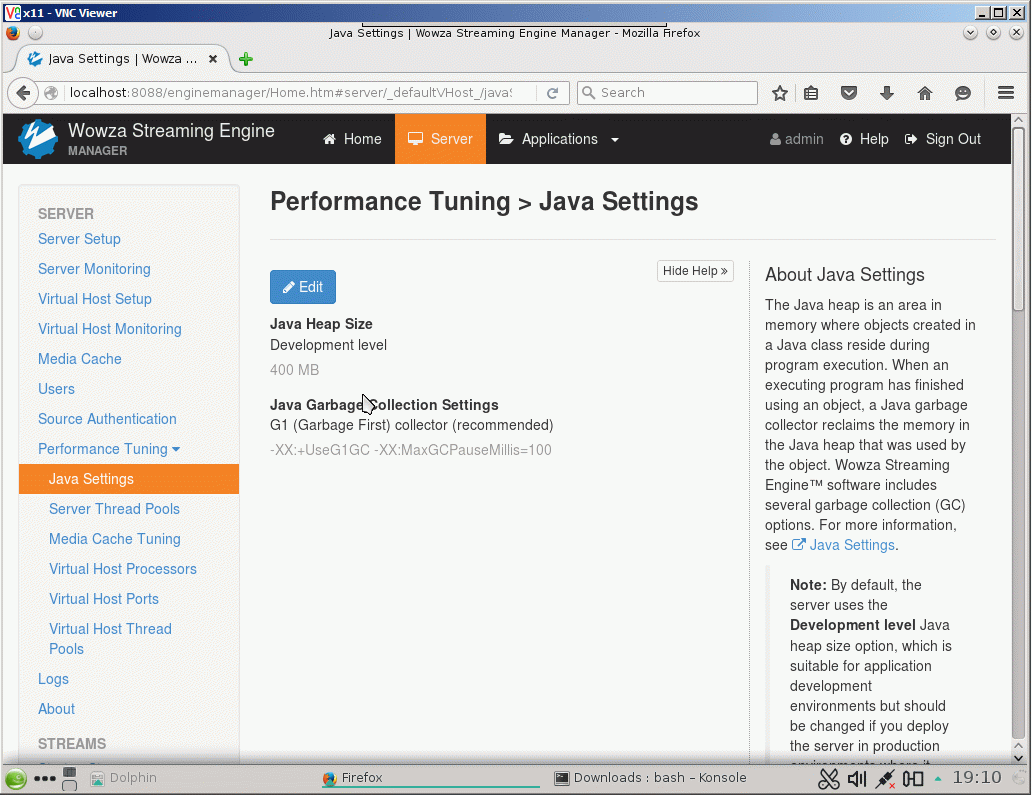
Task: Reload the current page
Action: click(x=552, y=93)
